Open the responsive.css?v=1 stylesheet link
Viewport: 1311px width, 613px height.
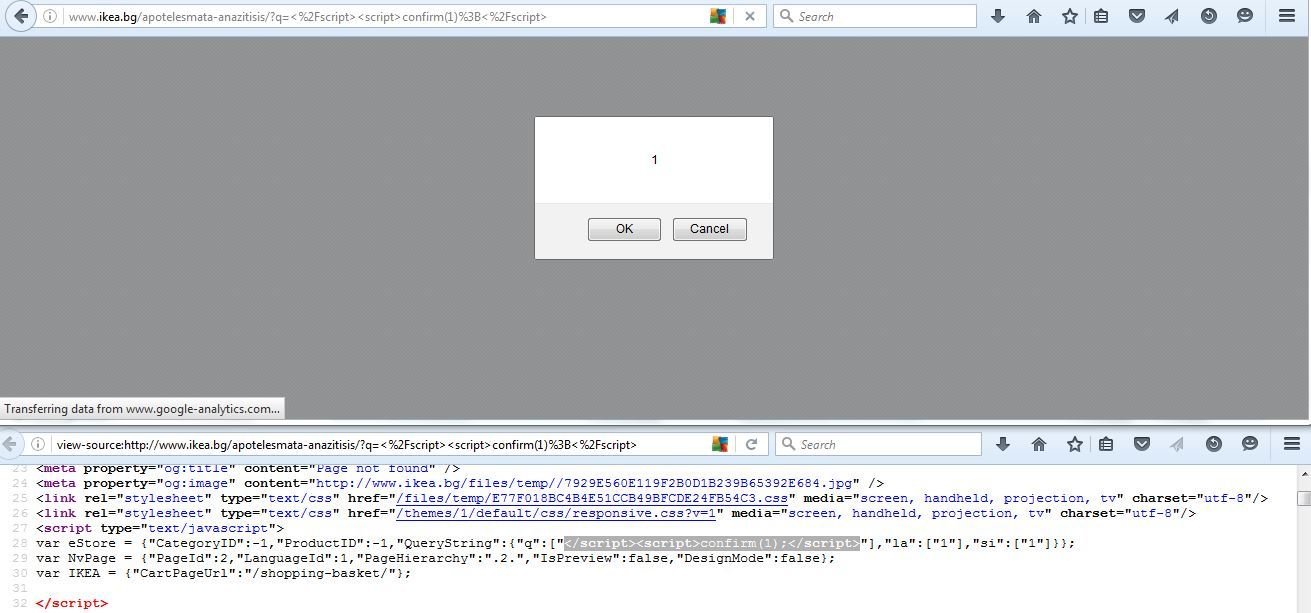(x=556, y=513)
